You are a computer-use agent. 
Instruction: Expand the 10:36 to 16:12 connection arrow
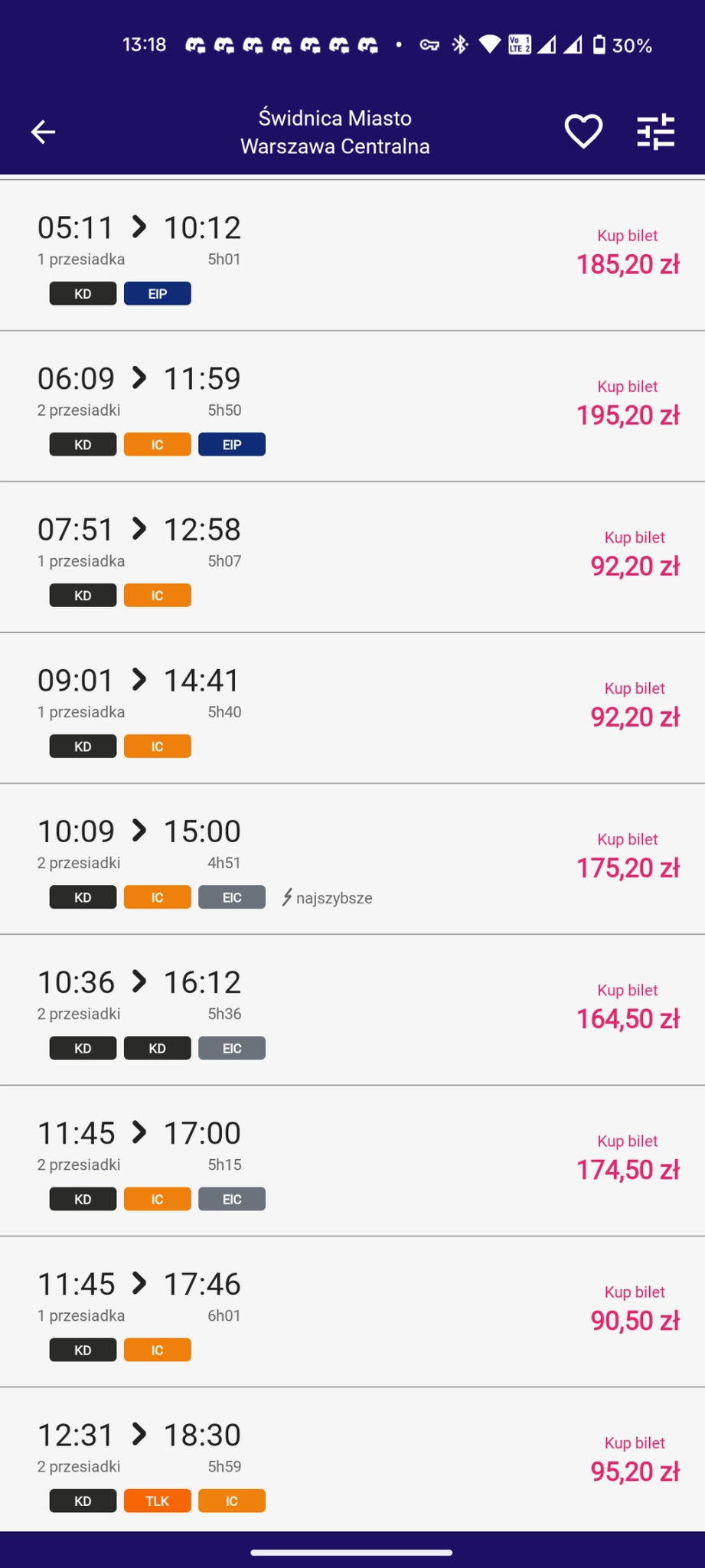click(139, 981)
